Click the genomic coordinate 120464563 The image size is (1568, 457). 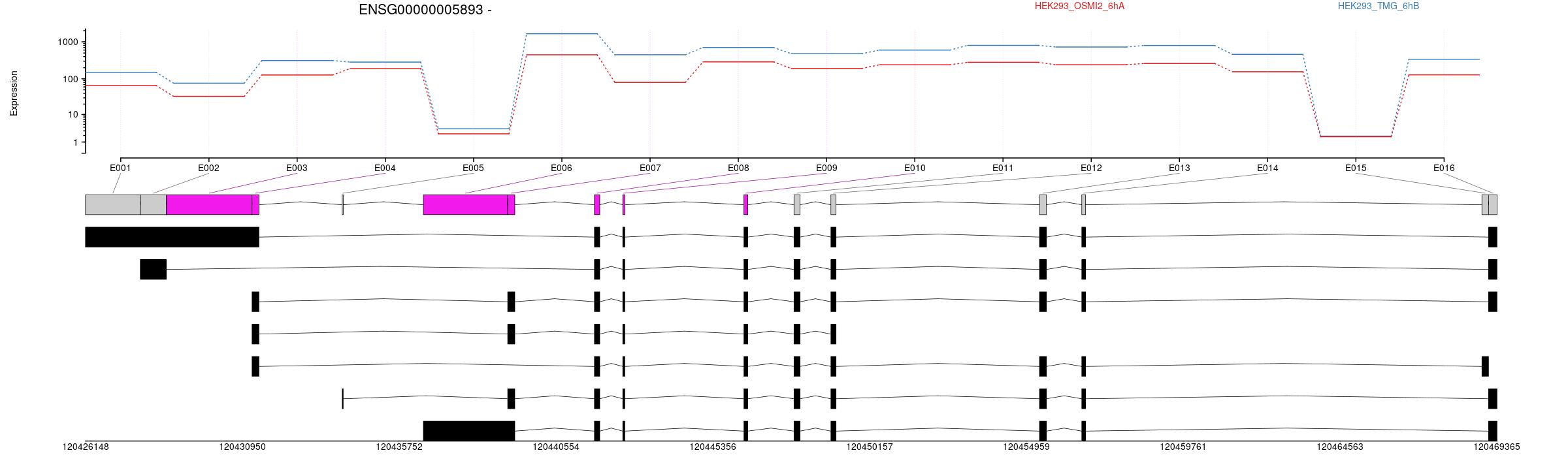(x=1340, y=447)
